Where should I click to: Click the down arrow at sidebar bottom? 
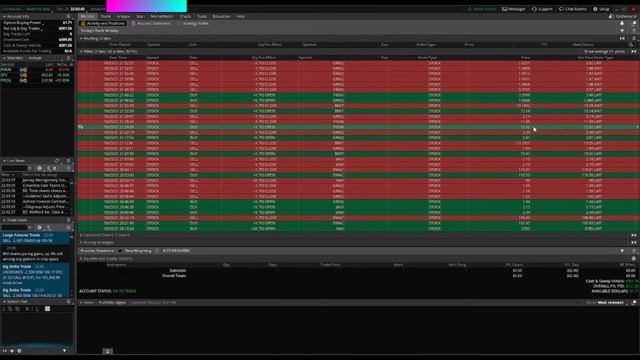[x=64, y=351]
